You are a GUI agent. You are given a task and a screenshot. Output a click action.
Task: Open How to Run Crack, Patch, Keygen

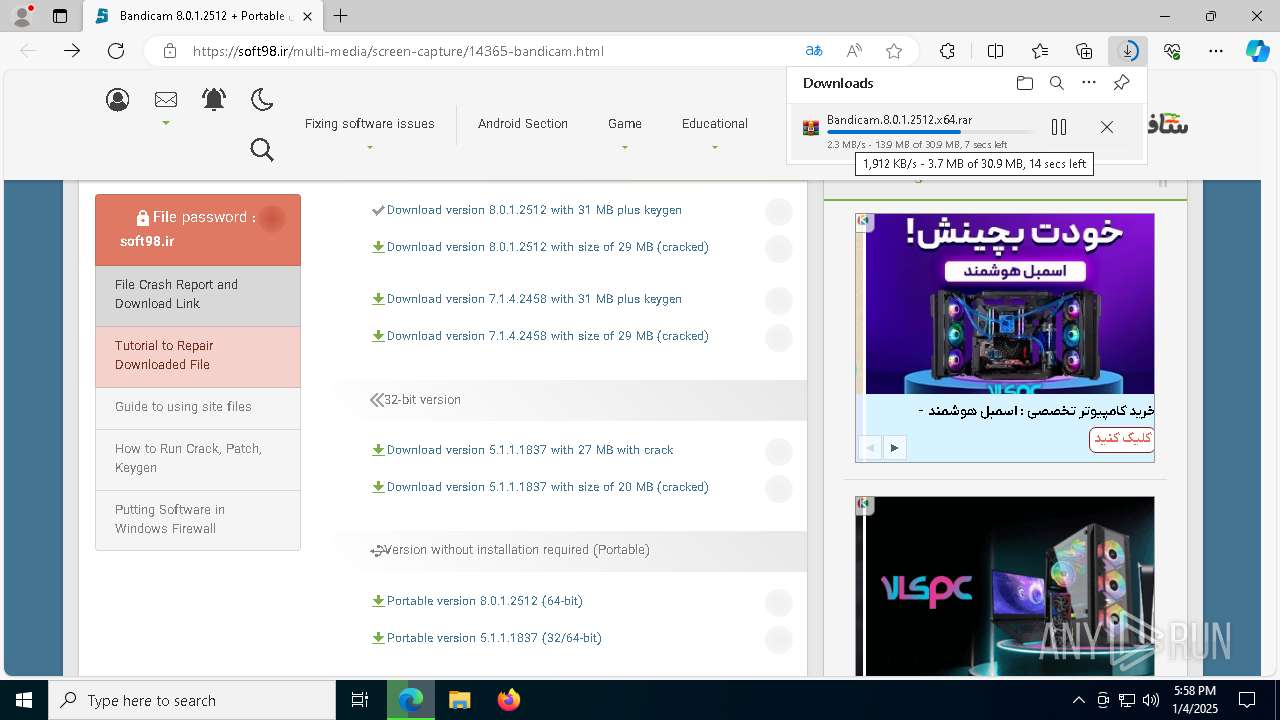pos(198,459)
